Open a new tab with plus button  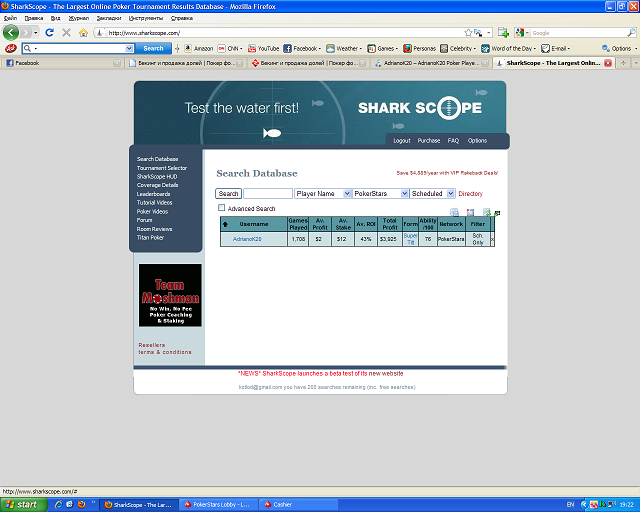623,63
